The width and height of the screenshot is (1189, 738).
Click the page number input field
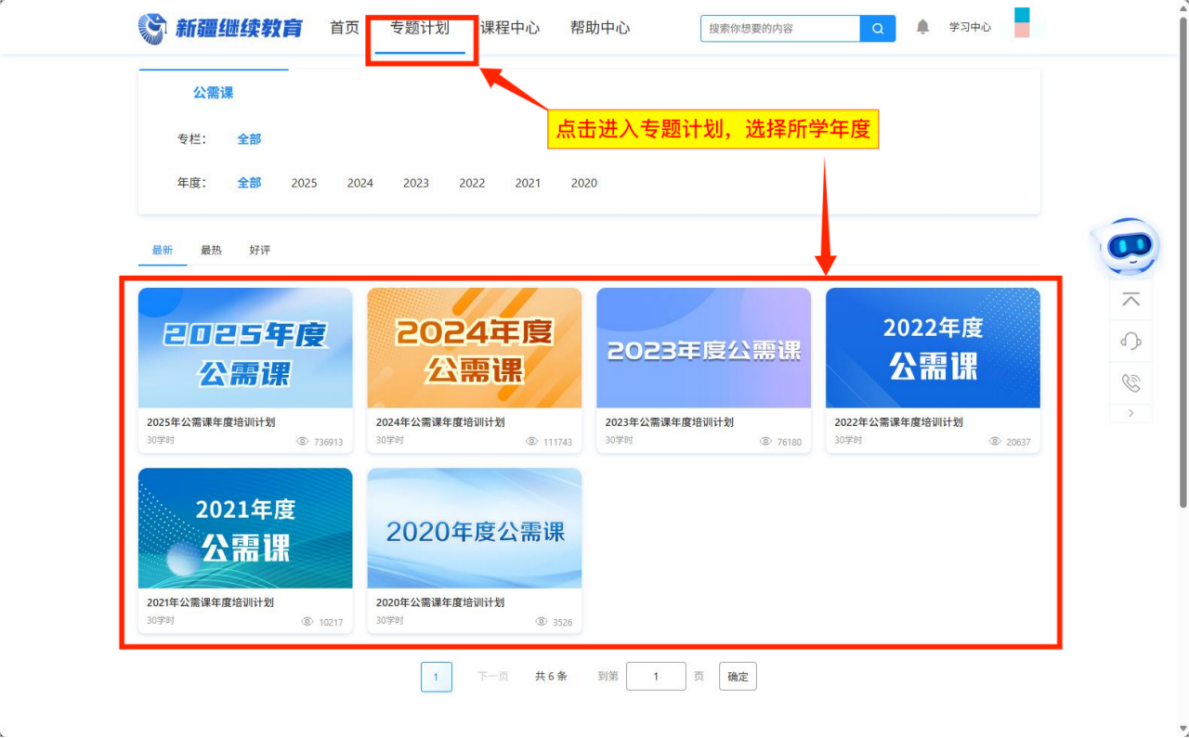[655, 676]
